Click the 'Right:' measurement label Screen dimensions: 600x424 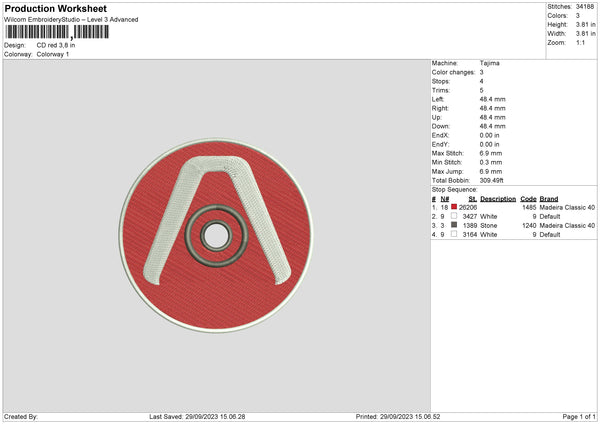pyautogui.click(x=440, y=108)
